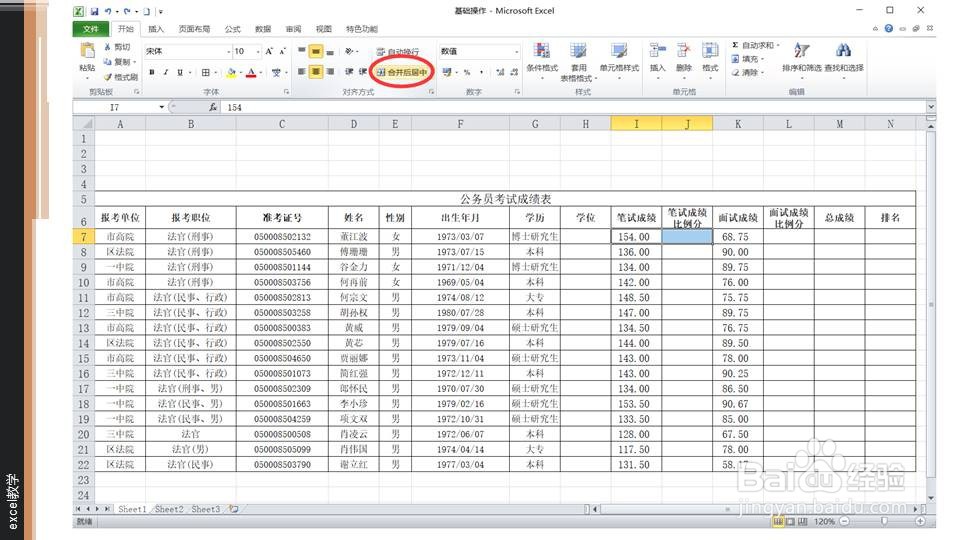Open Conditional Formatting (条件格式)
960x540 pixels.
click(542, 61)
